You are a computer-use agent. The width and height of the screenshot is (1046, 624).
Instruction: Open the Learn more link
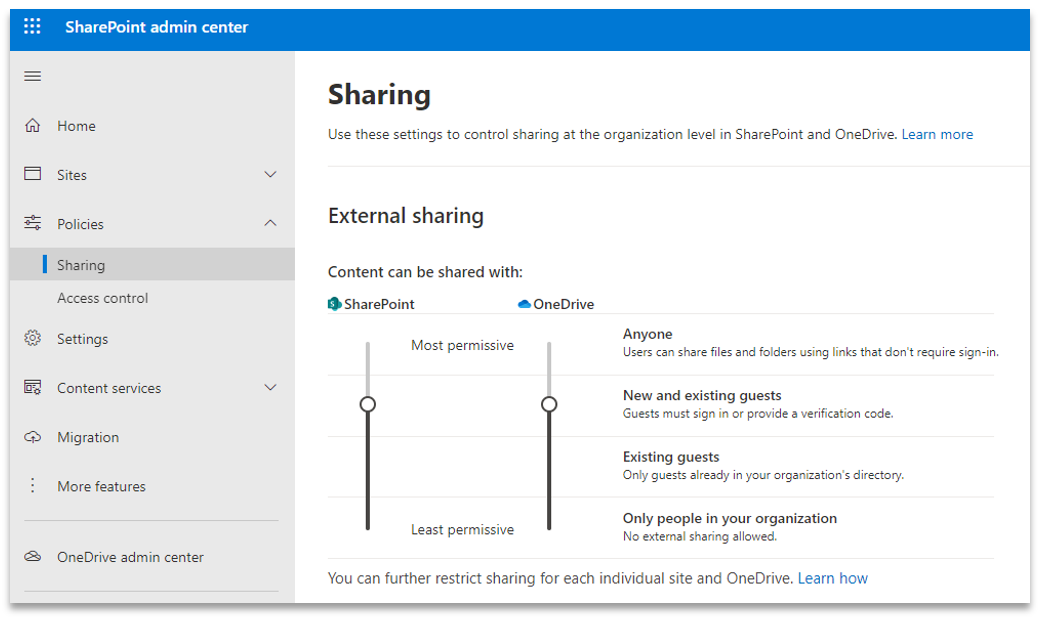937,134
